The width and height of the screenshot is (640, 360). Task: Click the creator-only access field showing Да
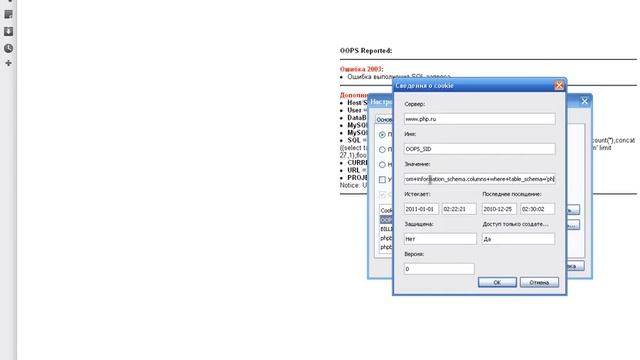tap(518, 239)
